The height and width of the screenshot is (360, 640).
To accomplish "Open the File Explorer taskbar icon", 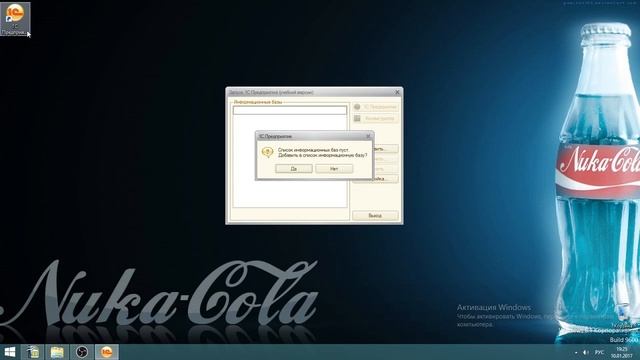I will [57, 352].
